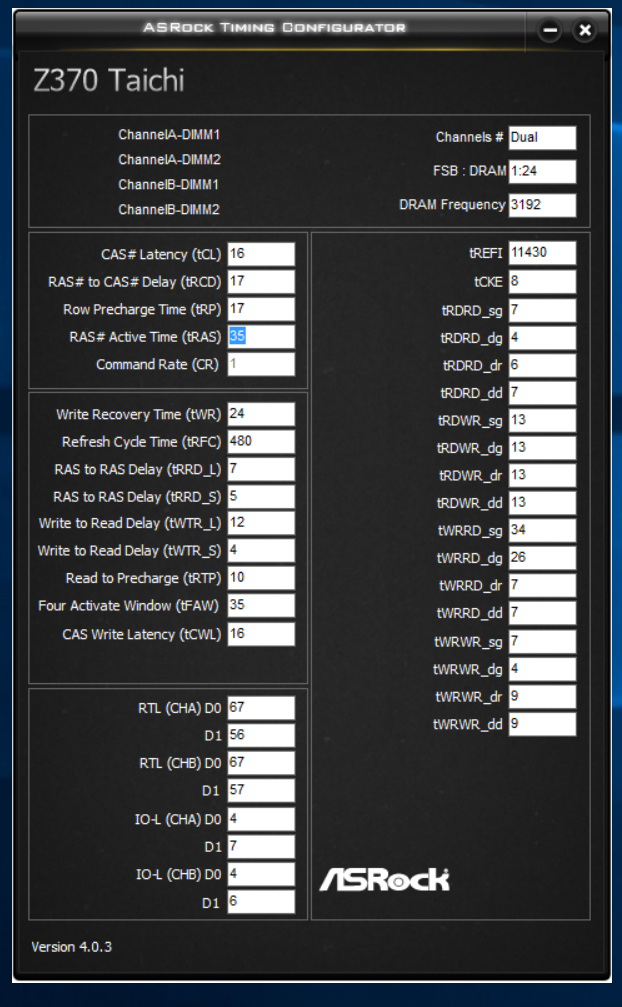
Task: Click the DRAM Frequency field
Action: 542,205
